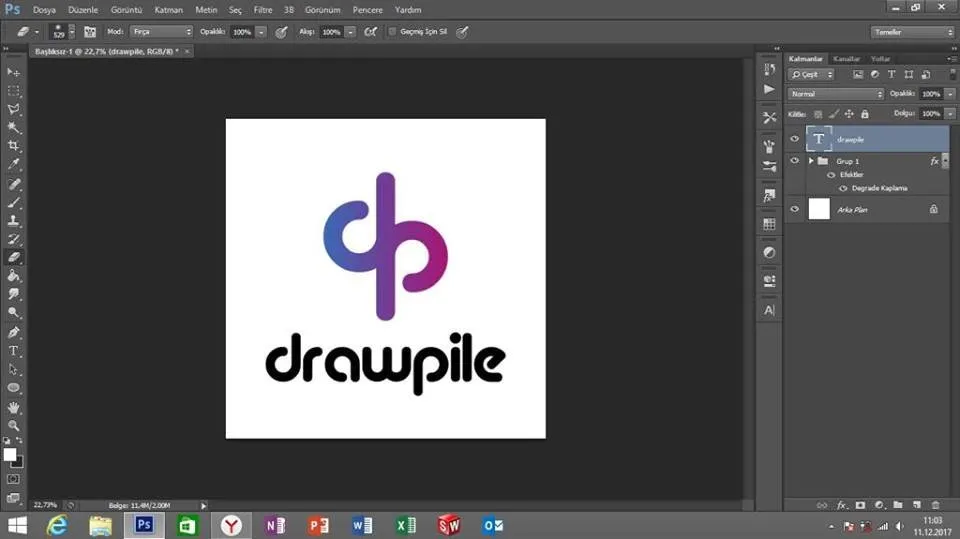Open the Çeşit layer filter dropdown

click(811, 74)
